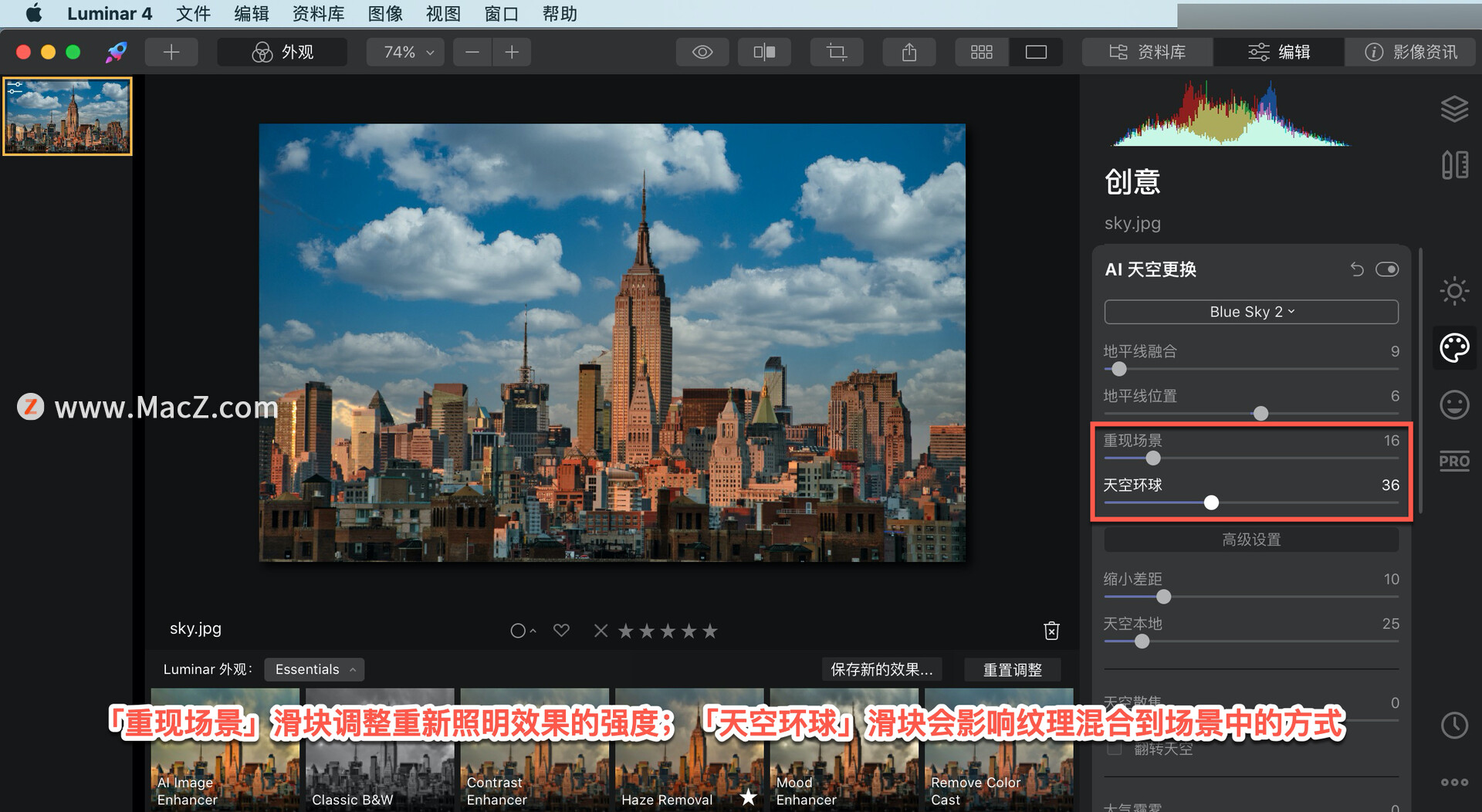The image size is (1482, 812).
Task: Open the Apple menu
Action: 34,13
